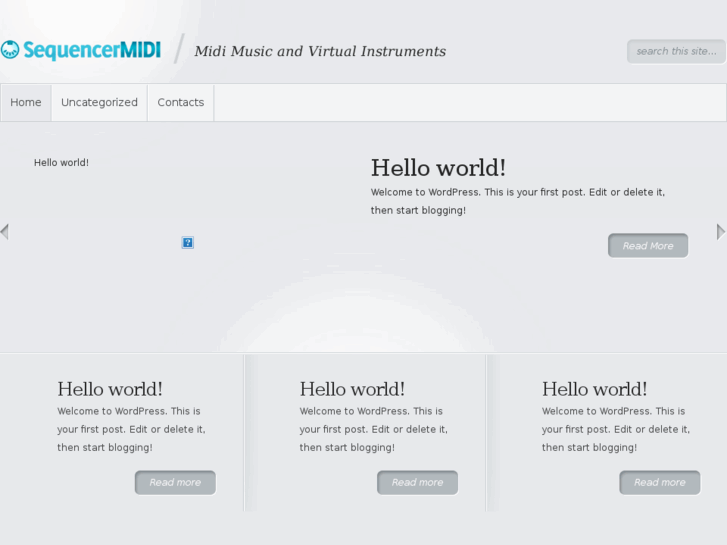Open the Contacts menu item

click(180, 103)
